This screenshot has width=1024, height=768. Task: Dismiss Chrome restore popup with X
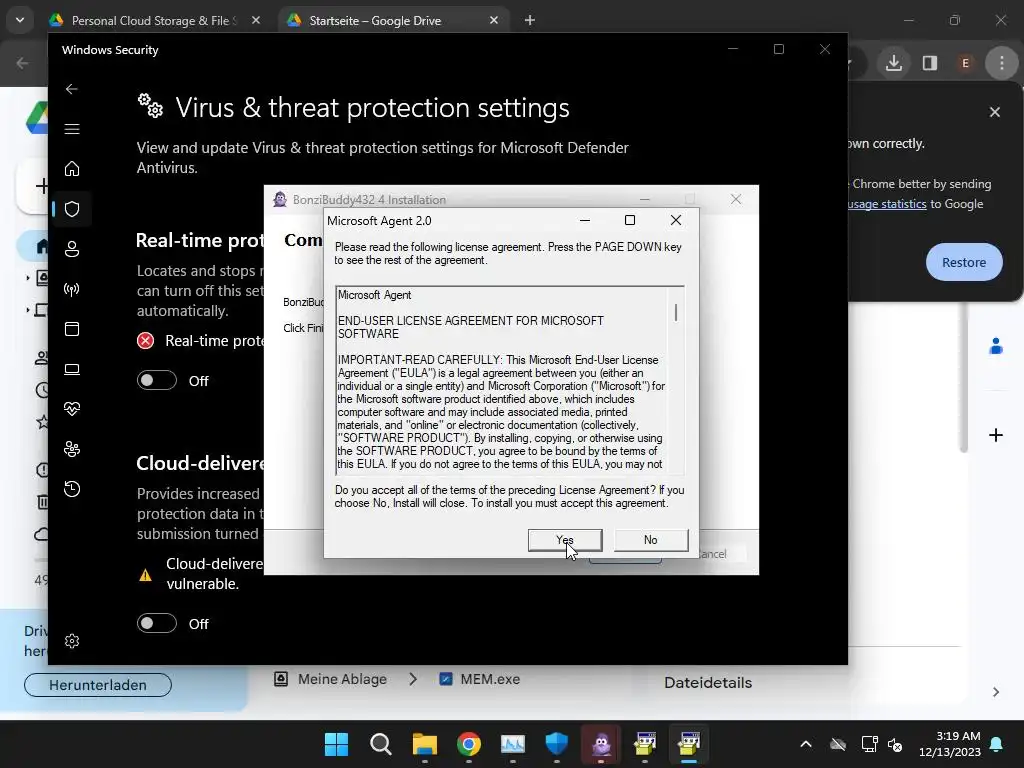point(995,112)
